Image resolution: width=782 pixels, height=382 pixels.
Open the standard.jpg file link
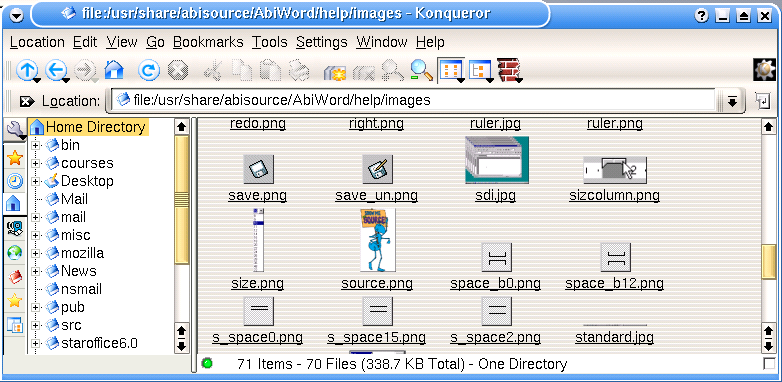[614, 338]
